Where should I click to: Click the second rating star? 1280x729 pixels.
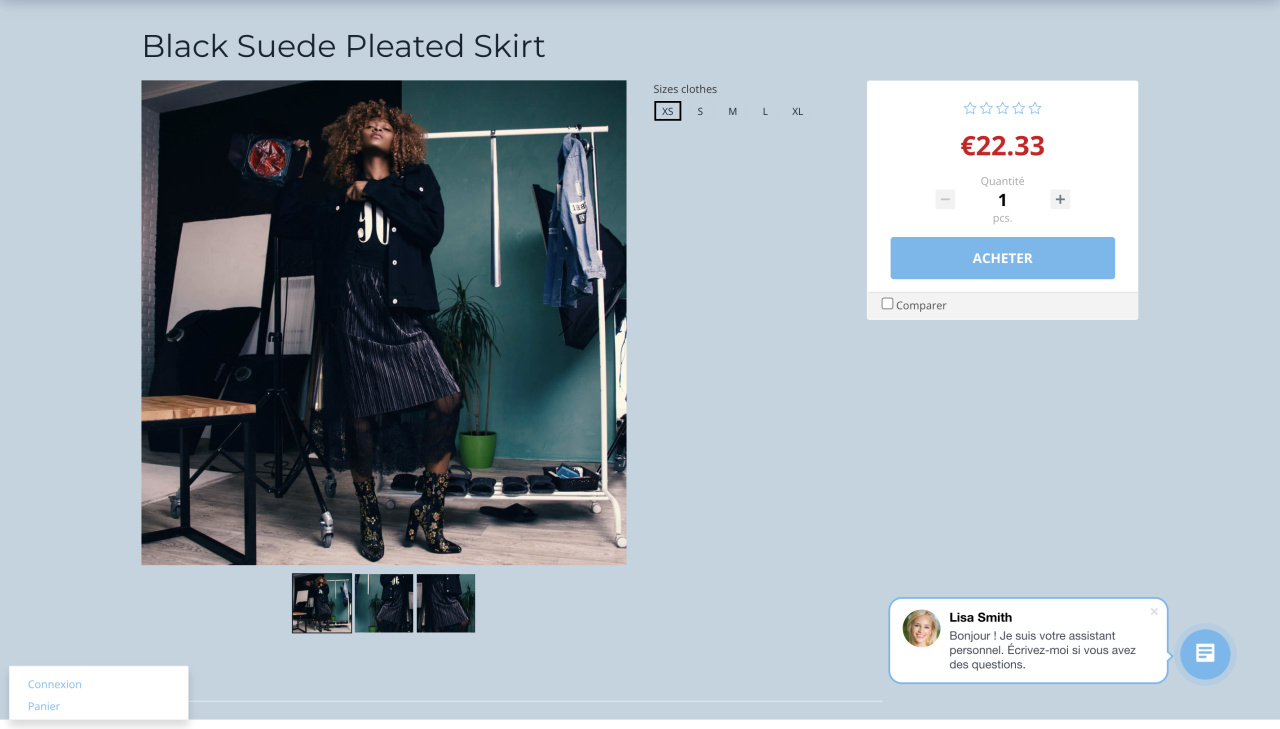pyautogui.click(x=986, y=108)
